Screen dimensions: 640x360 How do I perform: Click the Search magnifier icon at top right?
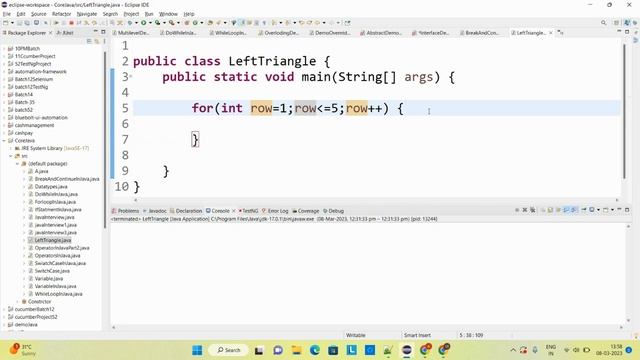click(x=603, y=23)
